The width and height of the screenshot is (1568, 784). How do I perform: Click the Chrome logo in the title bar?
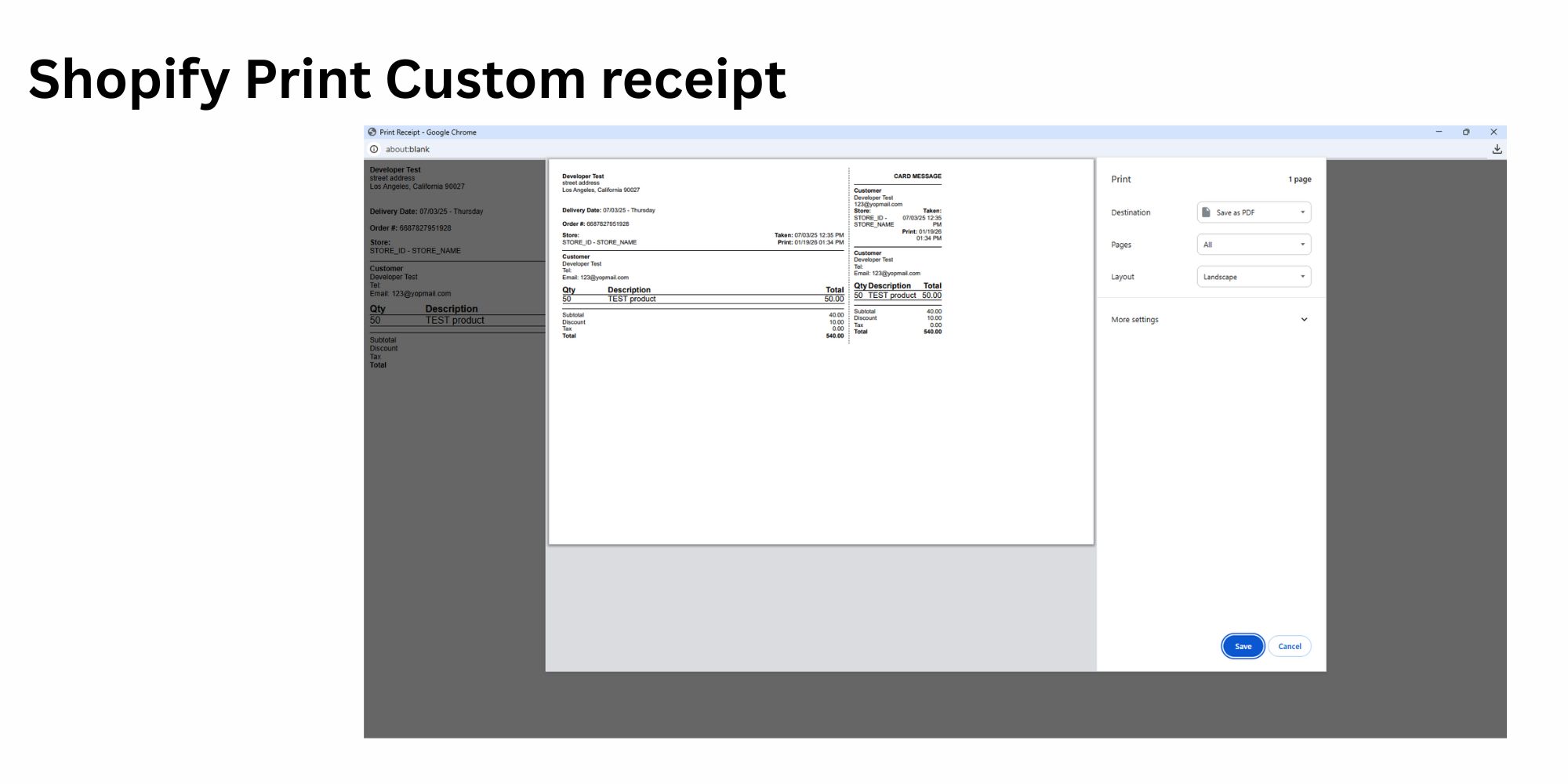(372, 132)
